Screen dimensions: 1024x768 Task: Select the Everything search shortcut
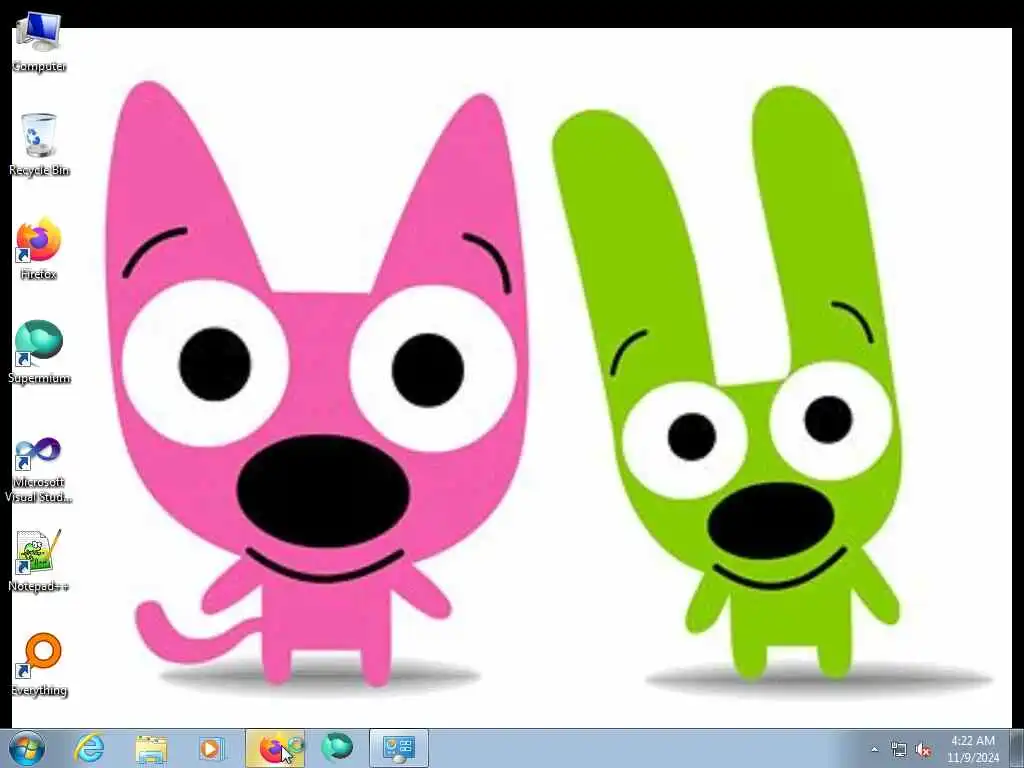[39, 664]
